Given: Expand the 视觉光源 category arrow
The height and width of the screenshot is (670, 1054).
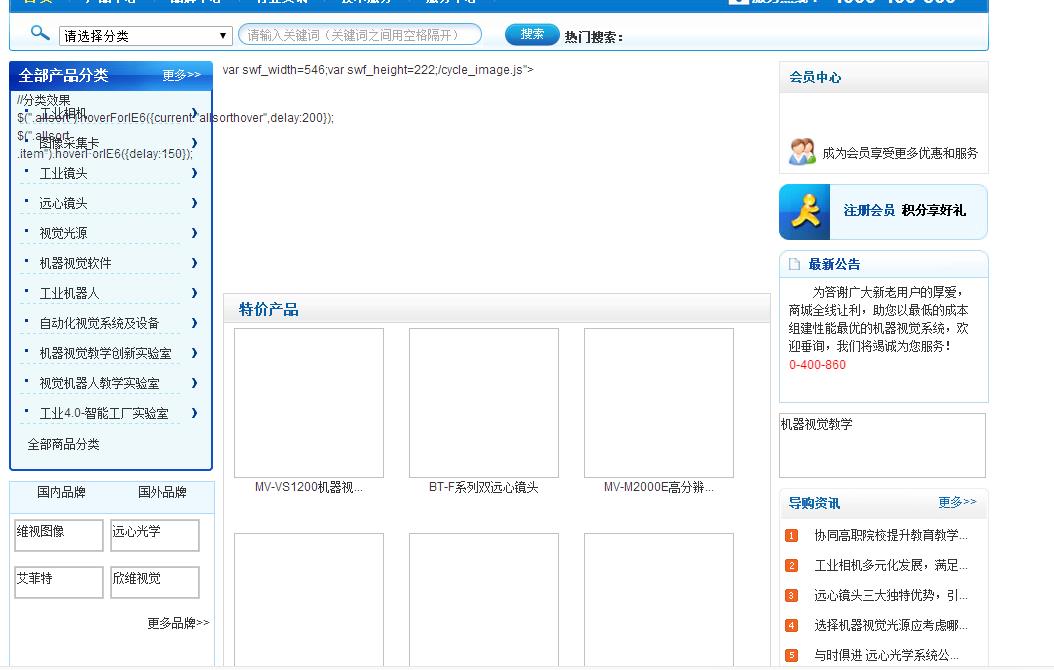Looking at the screenshot, I should point(194,233).
